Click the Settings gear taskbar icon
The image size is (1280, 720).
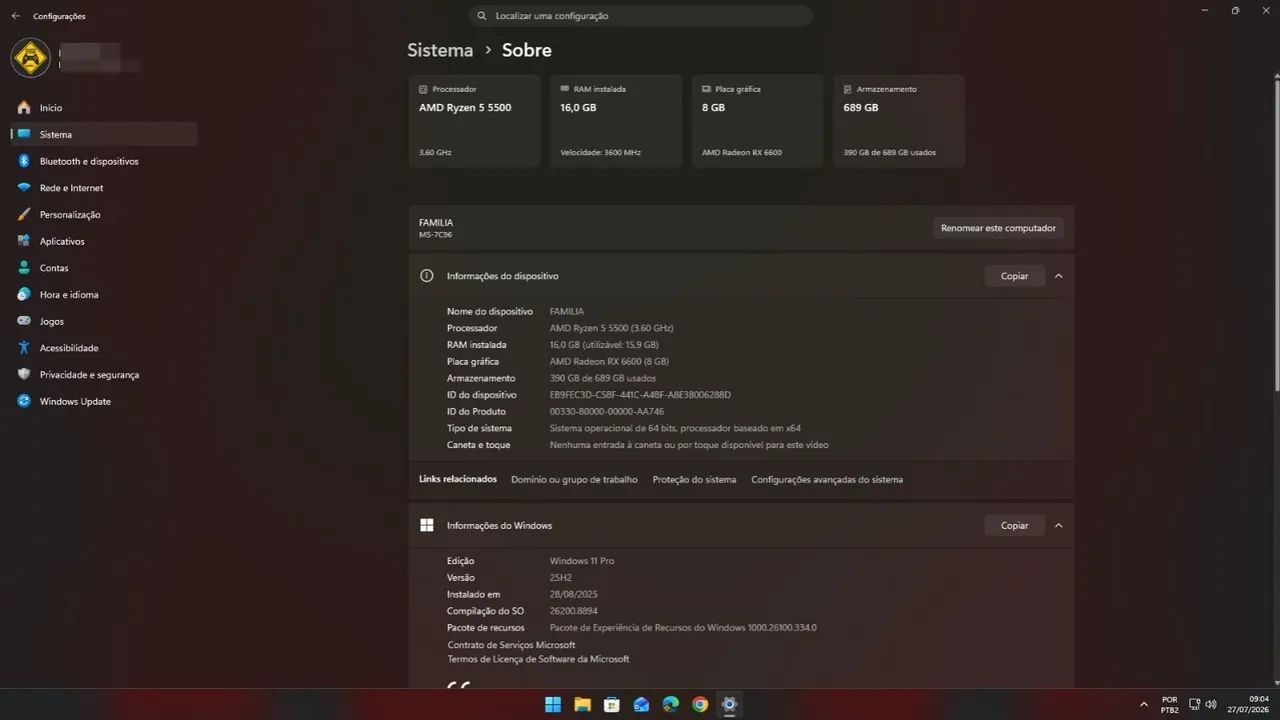point(730,704)
